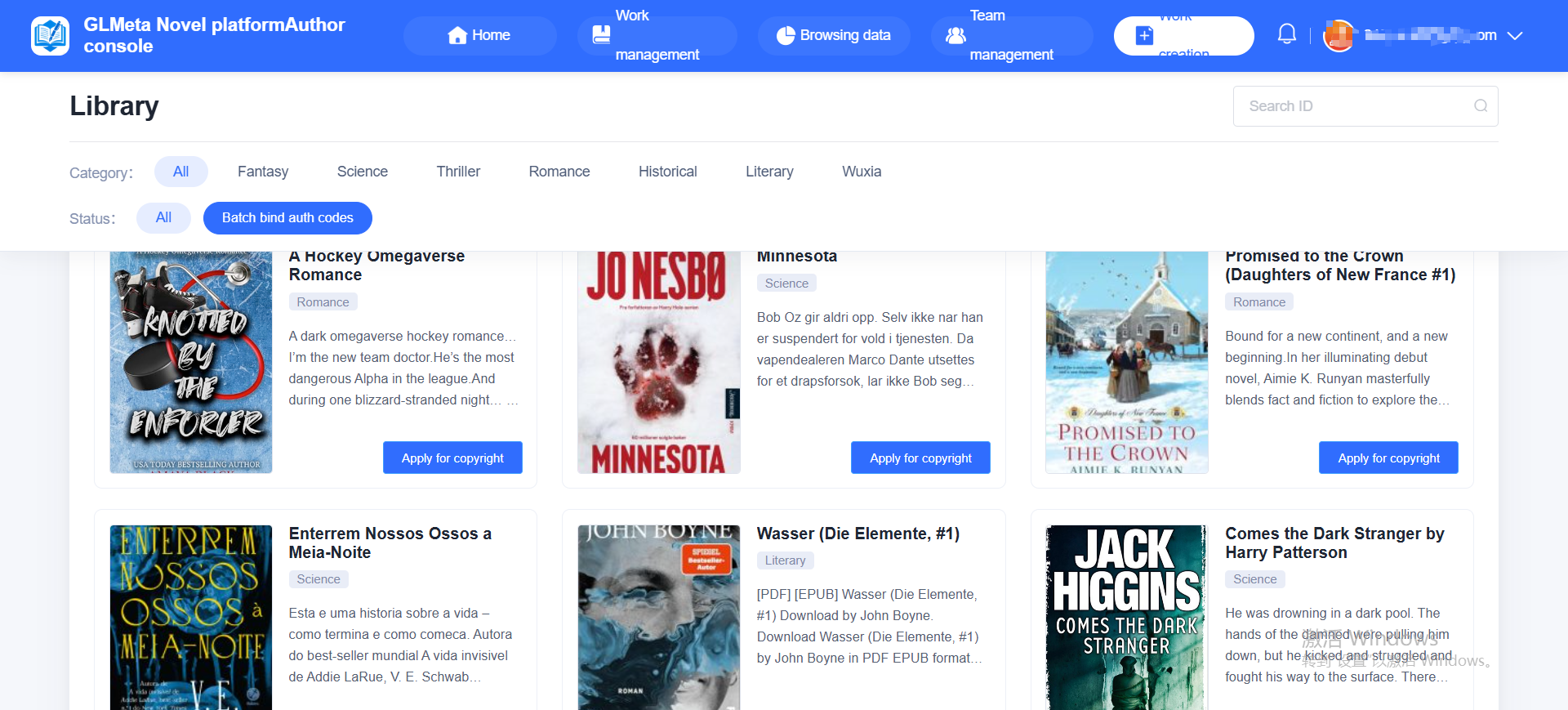Select the All category filter

point(181,172)
